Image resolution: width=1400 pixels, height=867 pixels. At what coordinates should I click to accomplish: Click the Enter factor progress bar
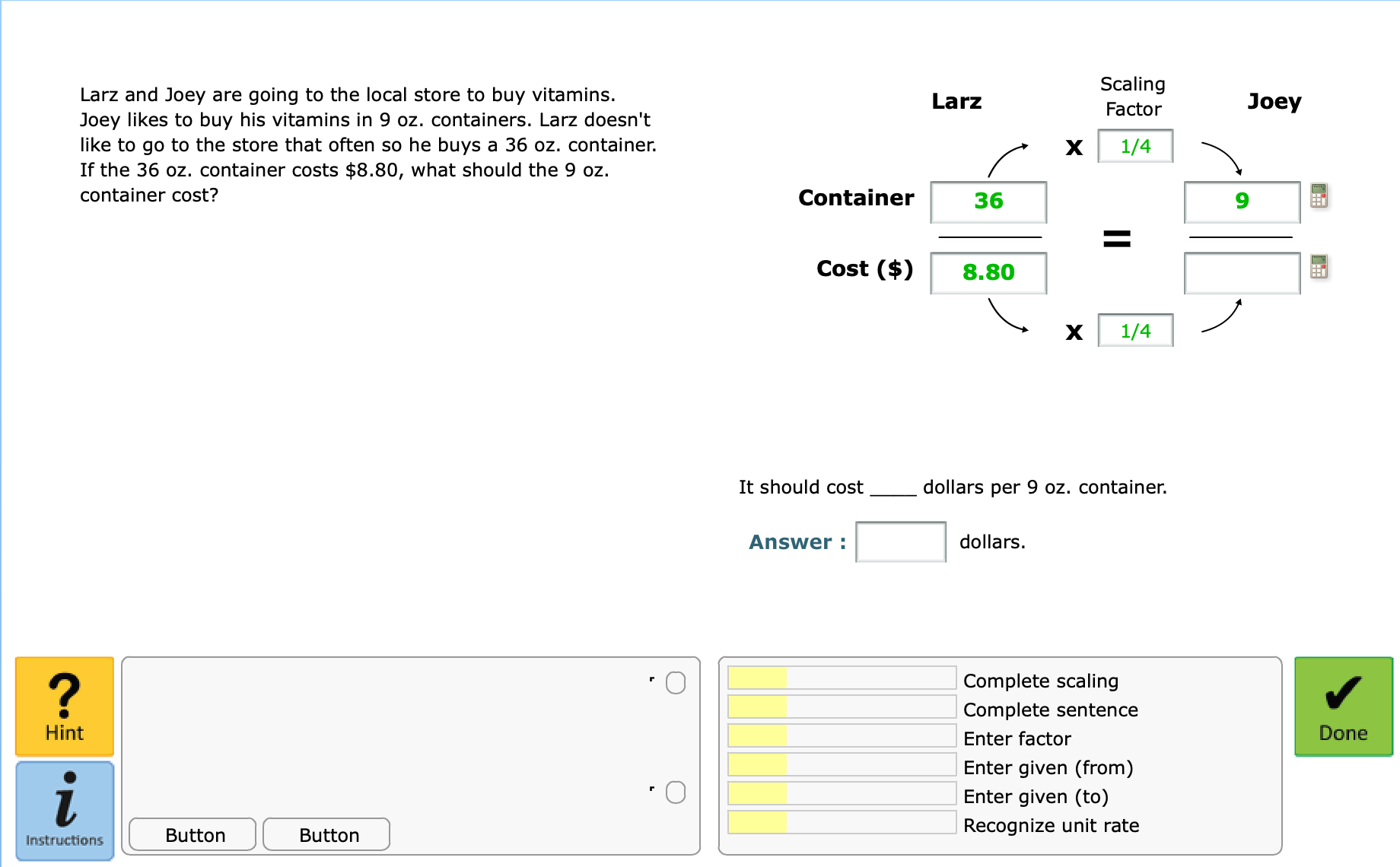pyautogui.click(x=842, y=735)
